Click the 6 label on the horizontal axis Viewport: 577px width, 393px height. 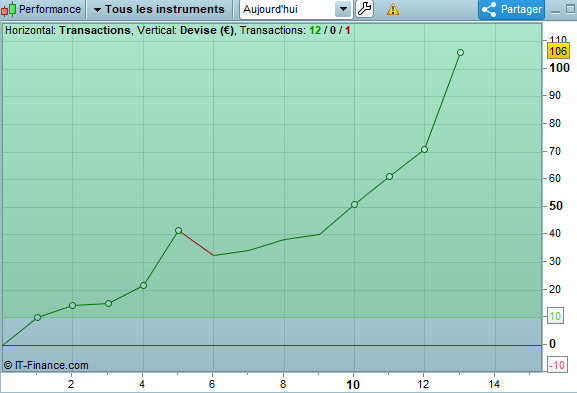(212, 385)
